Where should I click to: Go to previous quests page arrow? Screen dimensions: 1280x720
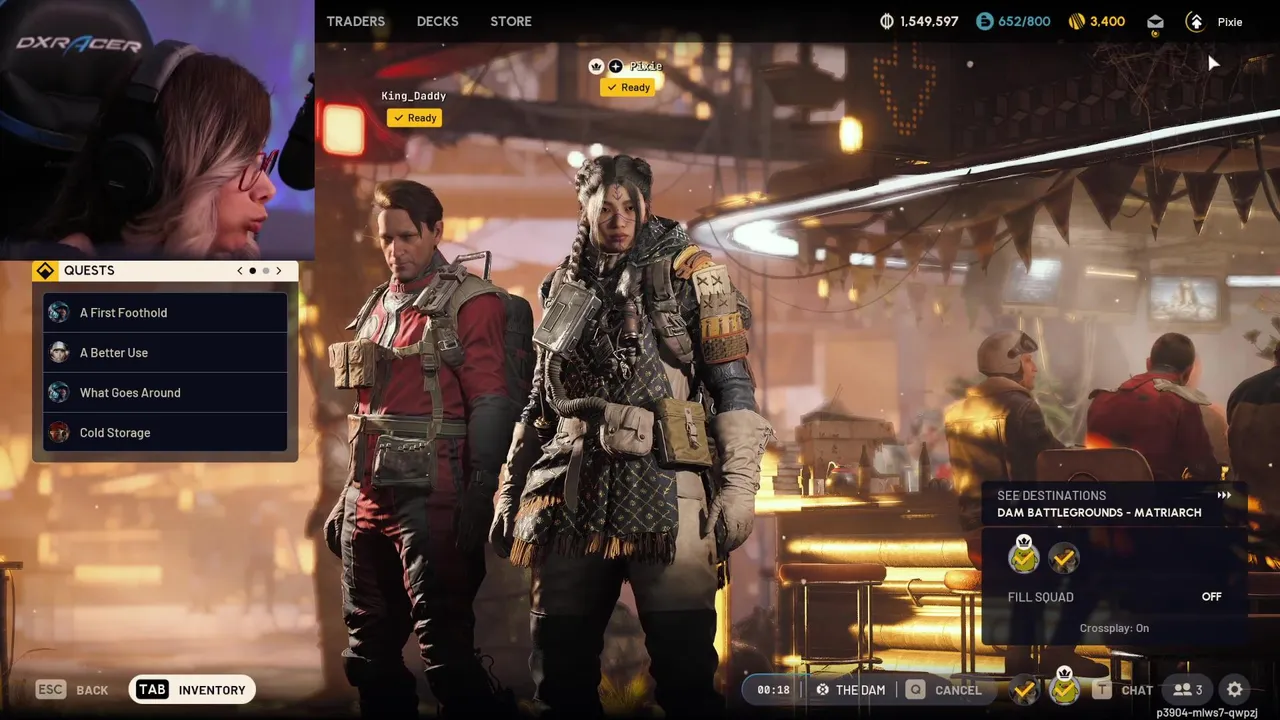pyautogui.click(x=240, y=271)
